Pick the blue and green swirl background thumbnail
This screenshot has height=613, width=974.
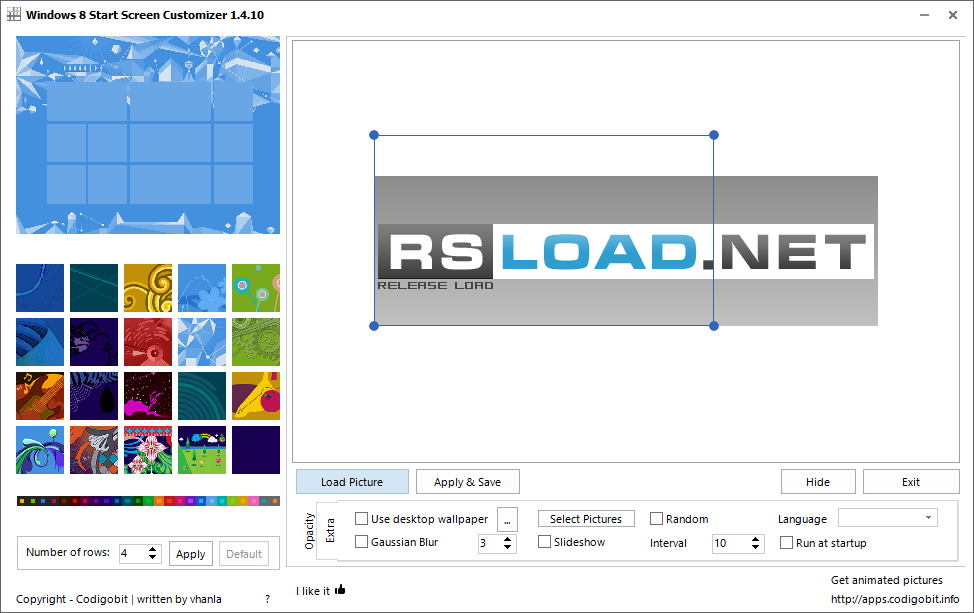pyautogui.click(x=40, y=450)
